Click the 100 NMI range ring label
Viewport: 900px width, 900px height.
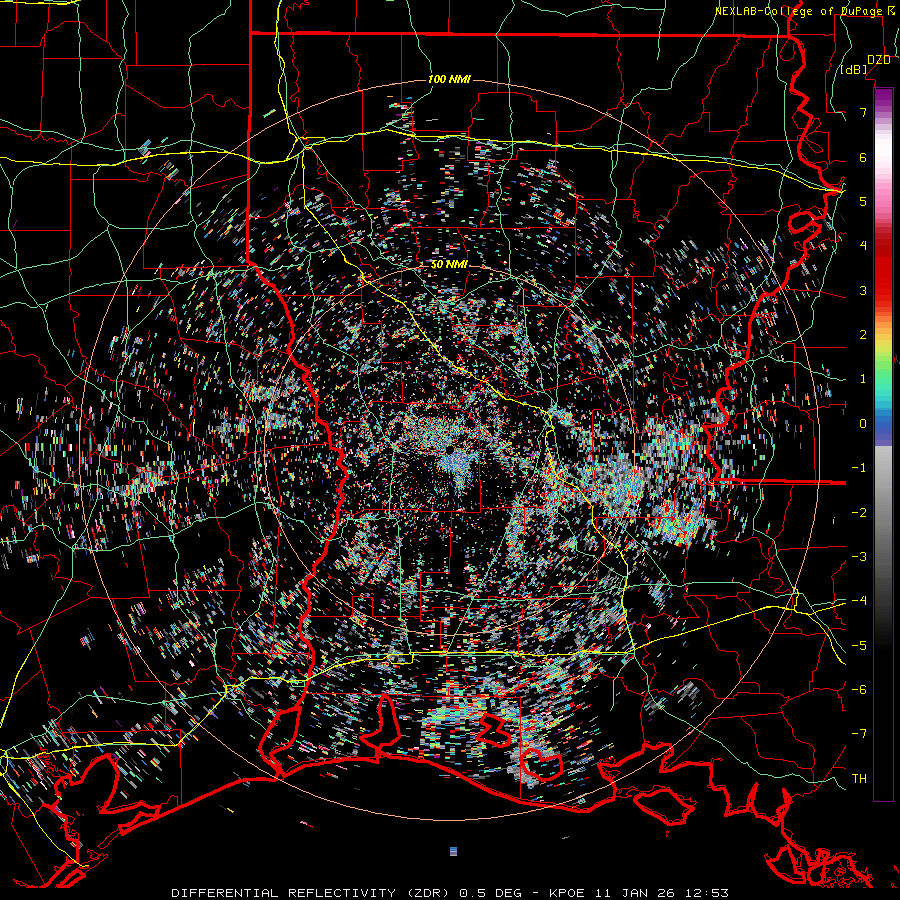449,79
